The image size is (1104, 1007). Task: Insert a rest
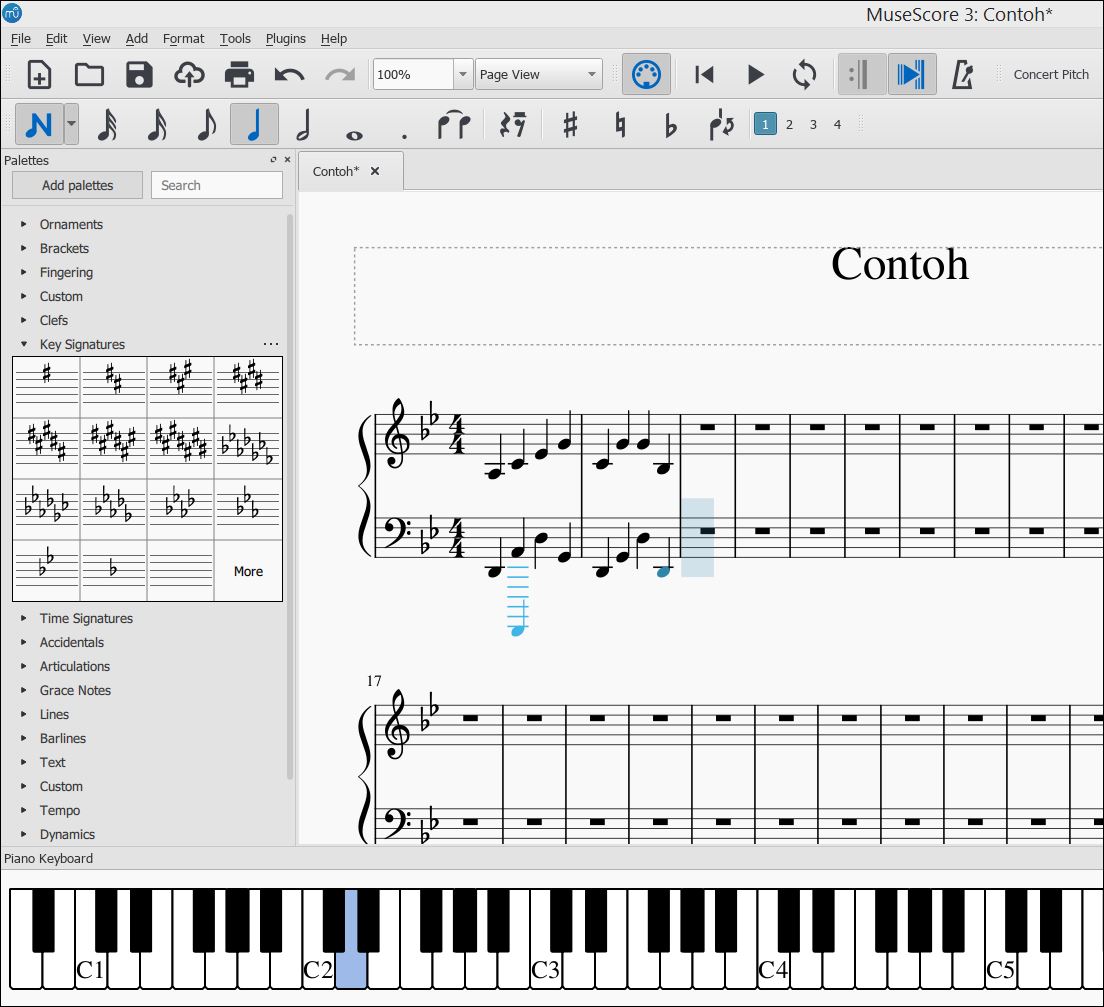[x=512, y=123]
